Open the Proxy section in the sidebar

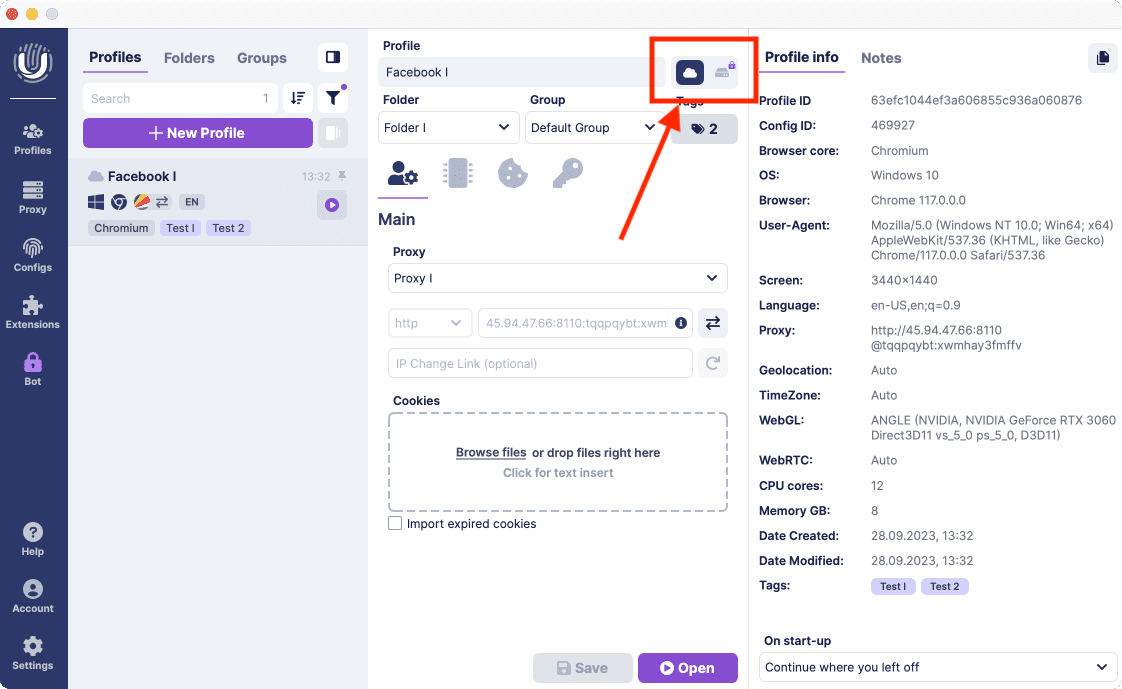[x=33, y=198]
